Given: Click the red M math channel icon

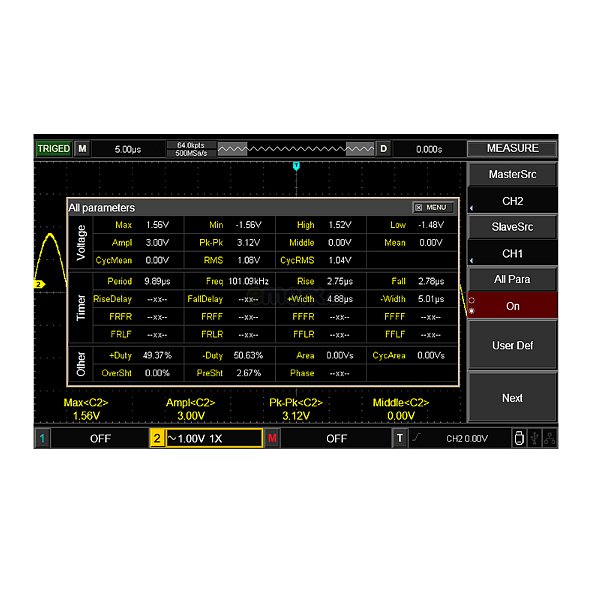Looking at the screenshot, I should 272,438.
